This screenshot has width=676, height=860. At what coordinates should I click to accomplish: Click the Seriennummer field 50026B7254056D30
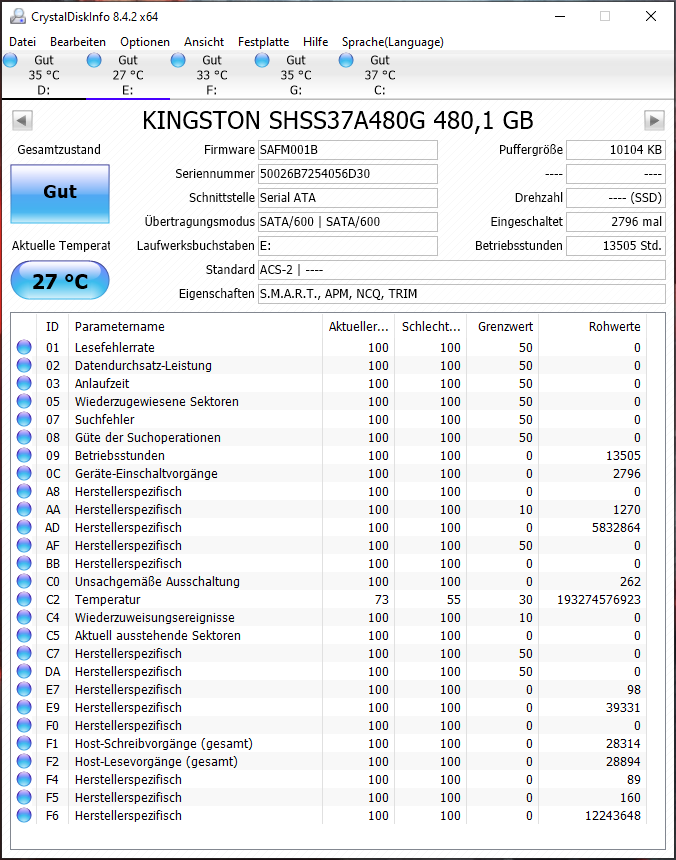[348, 174]
